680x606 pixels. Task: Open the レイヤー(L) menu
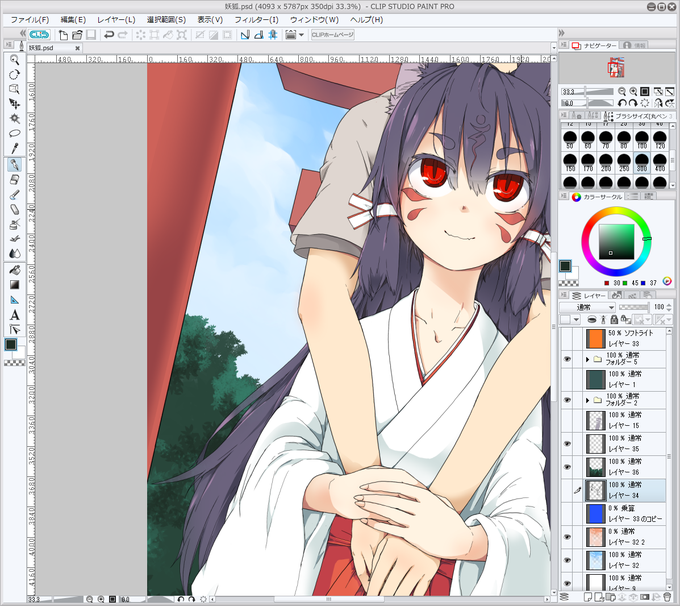pyautogui.click(x=116, y=20)
